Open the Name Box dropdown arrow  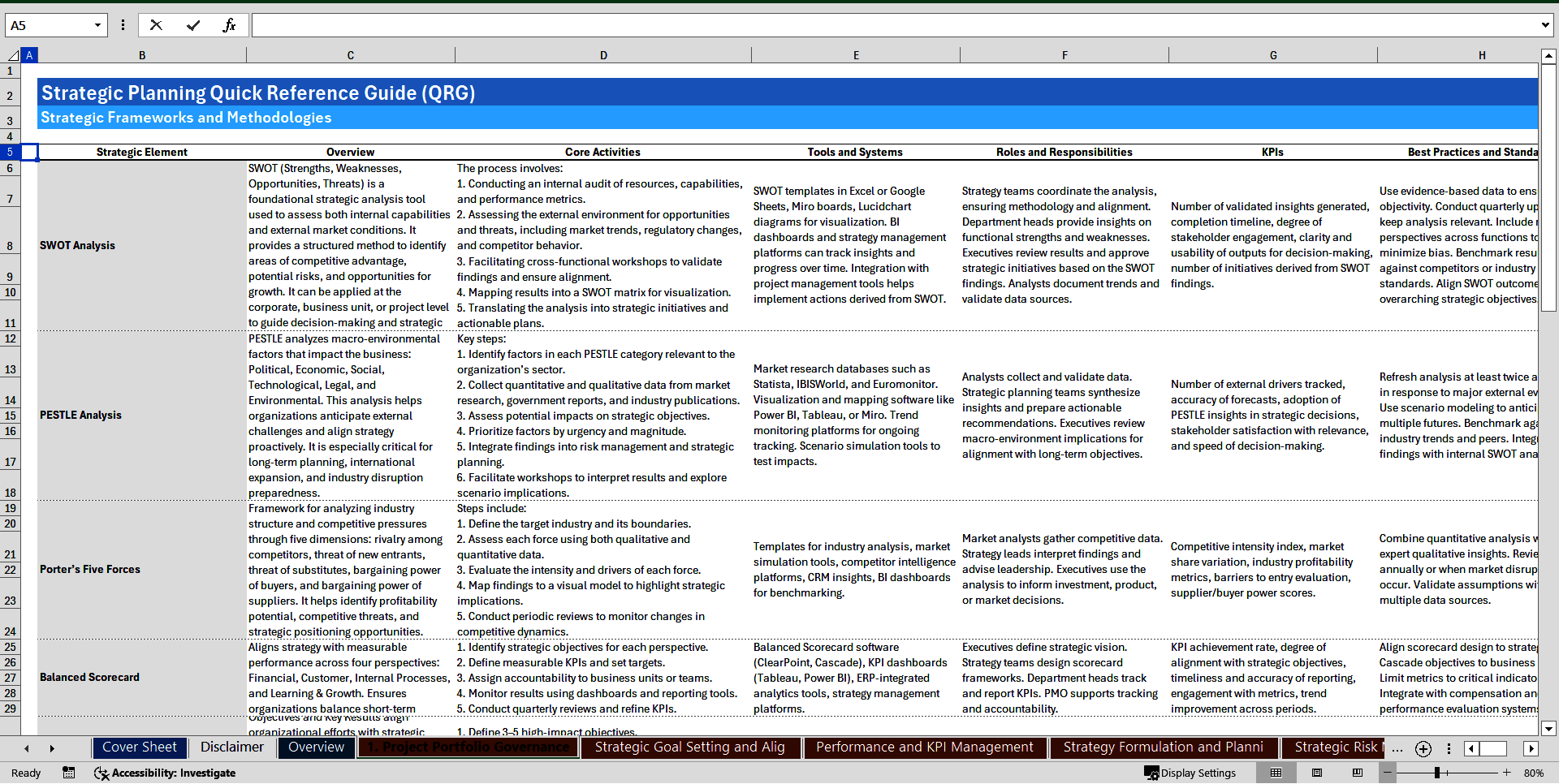[98, 25]
